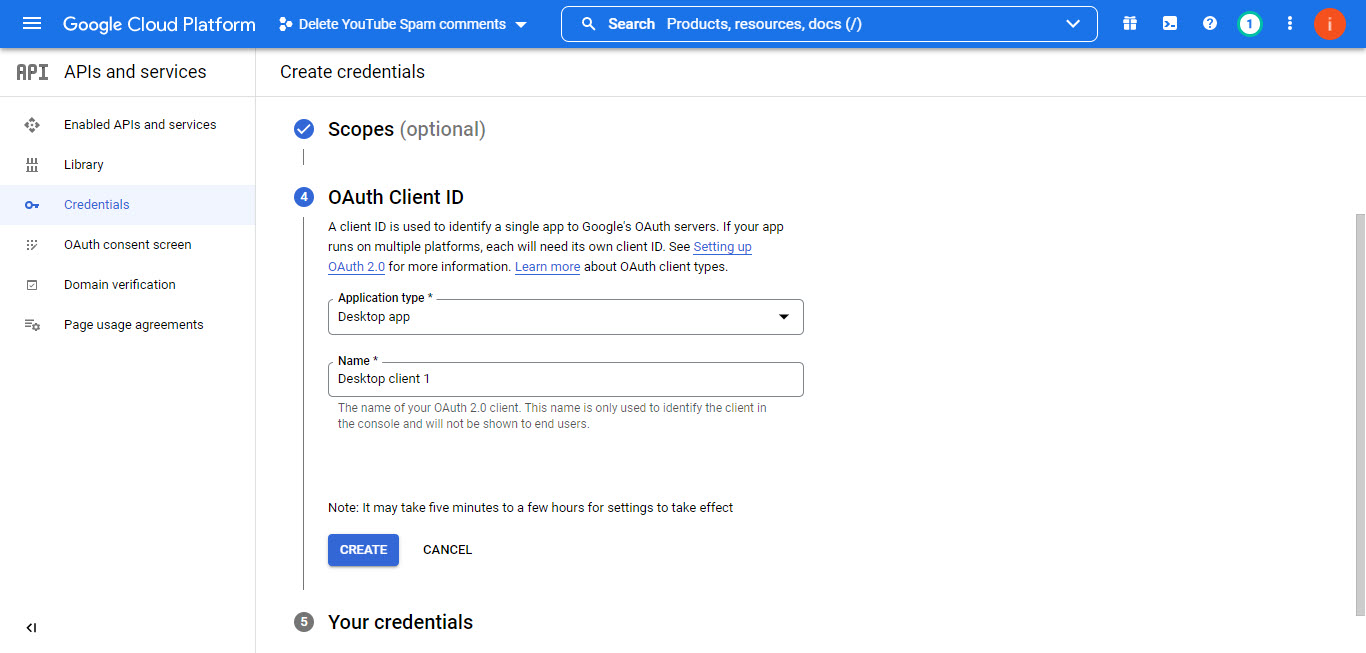Click the Create credentials page heading

point(352,72)
